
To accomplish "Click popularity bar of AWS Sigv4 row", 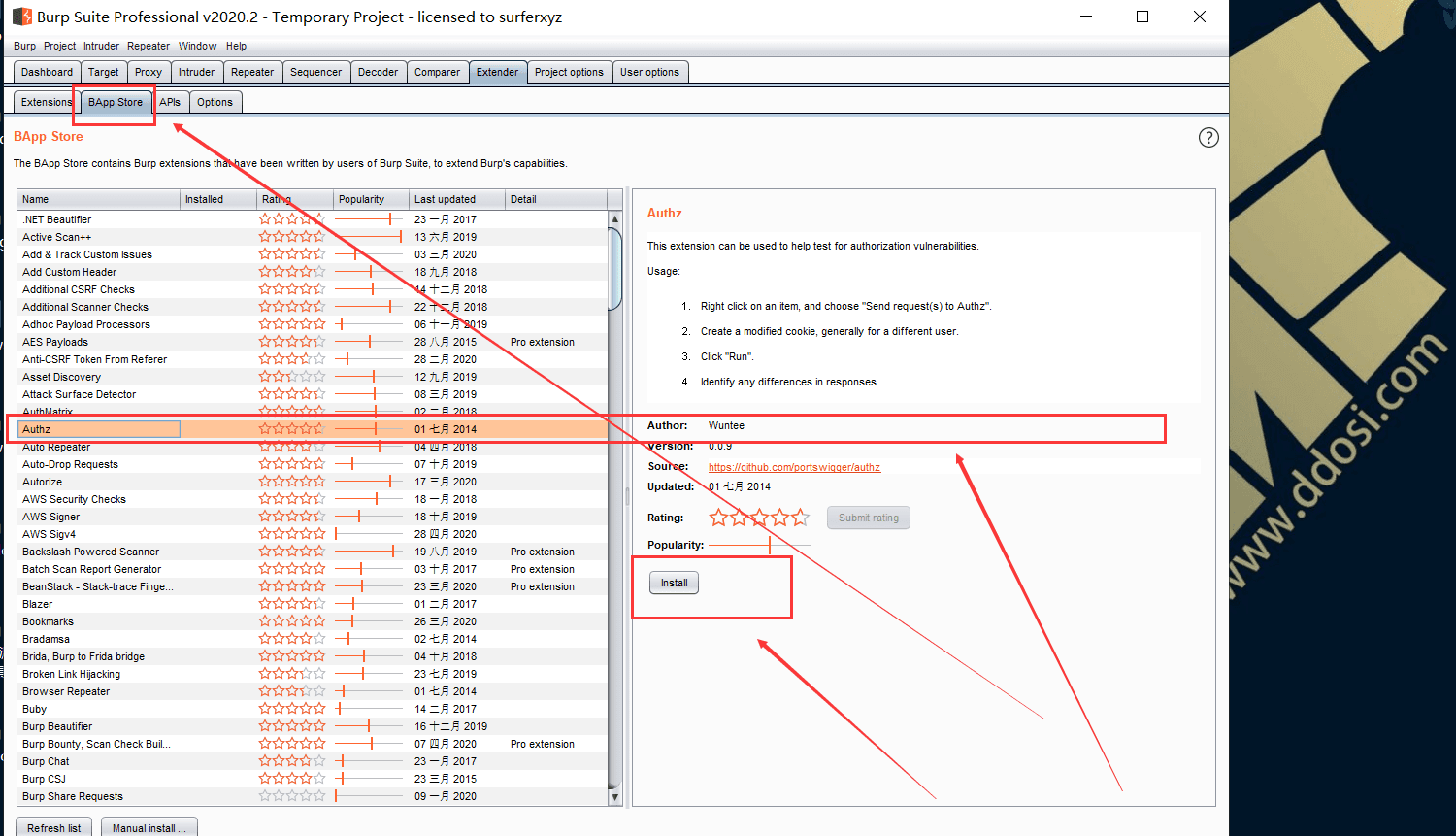I will [x=369, y=534].
